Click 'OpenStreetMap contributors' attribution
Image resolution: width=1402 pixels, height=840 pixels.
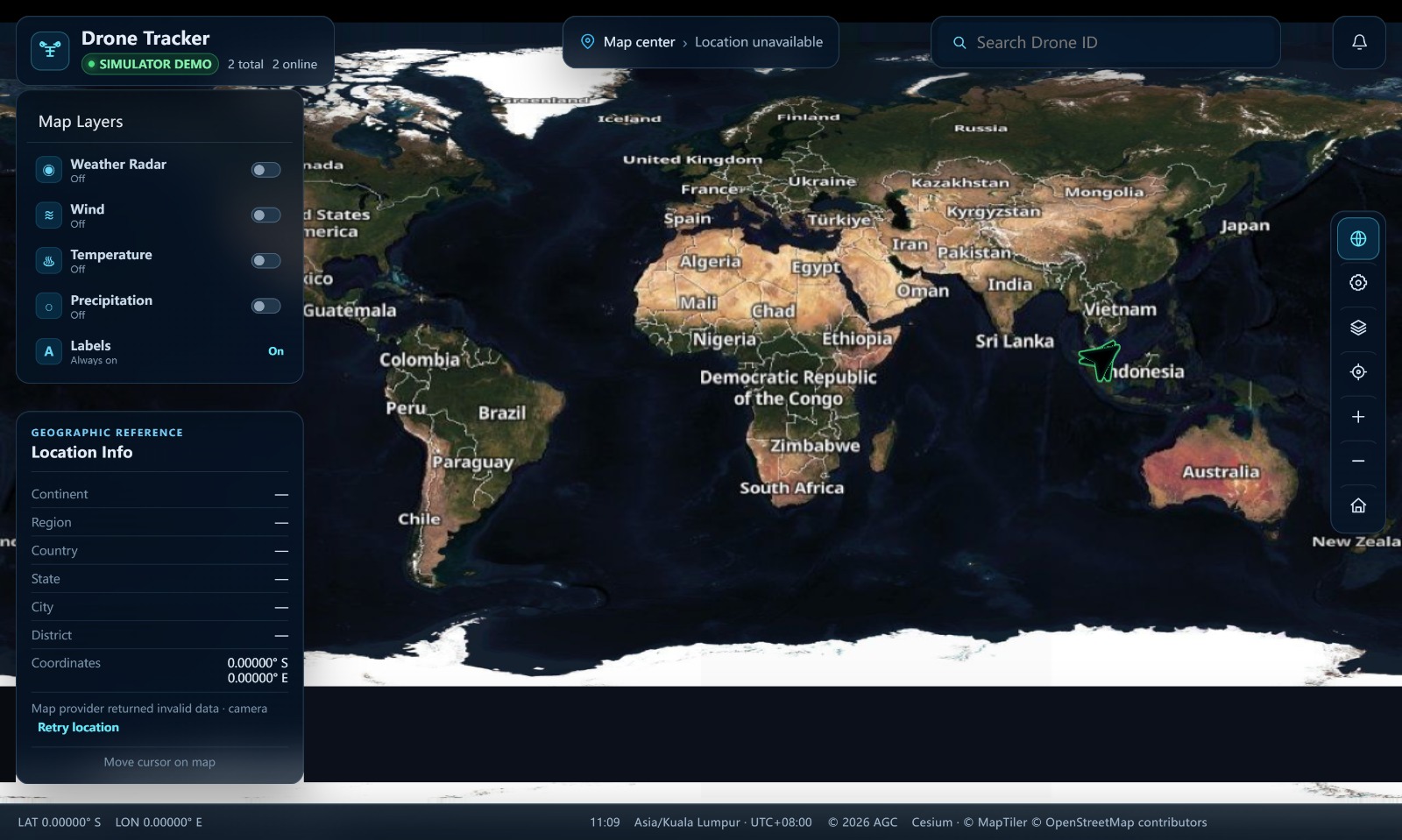1126,822
